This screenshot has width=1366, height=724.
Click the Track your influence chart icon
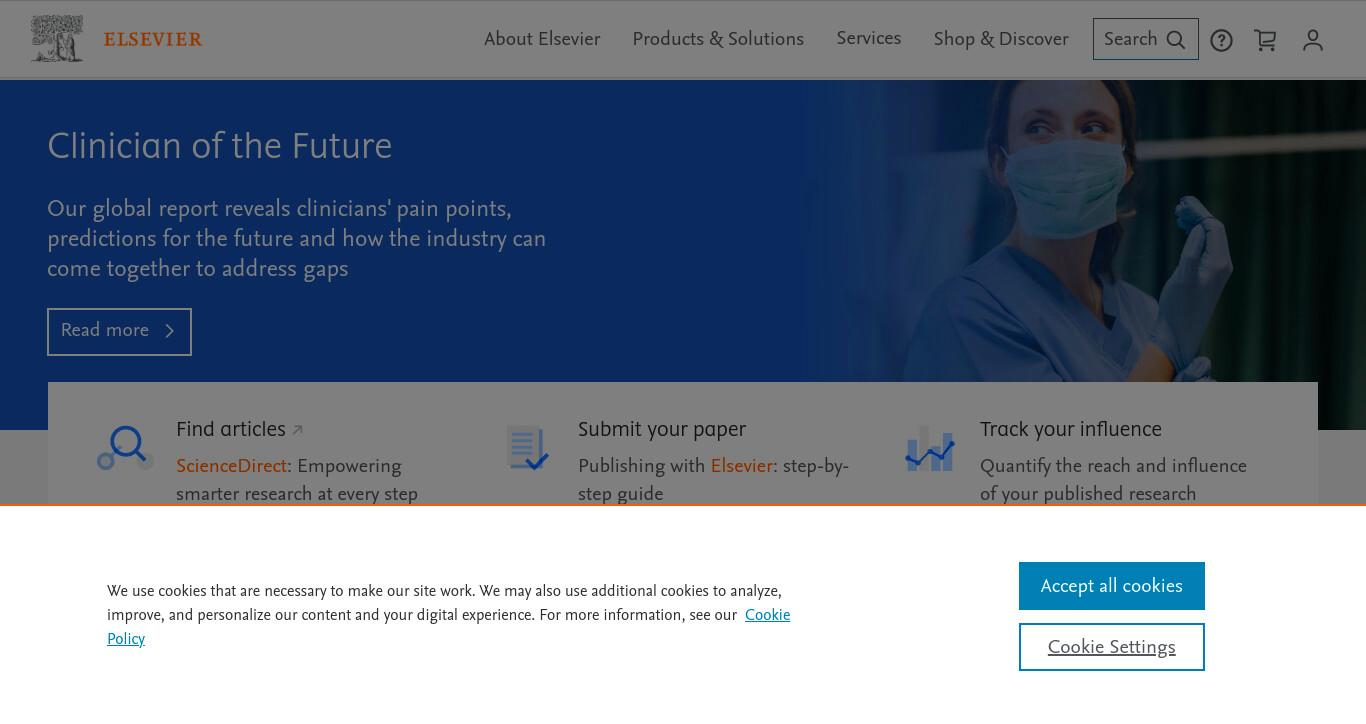[930, 448]
